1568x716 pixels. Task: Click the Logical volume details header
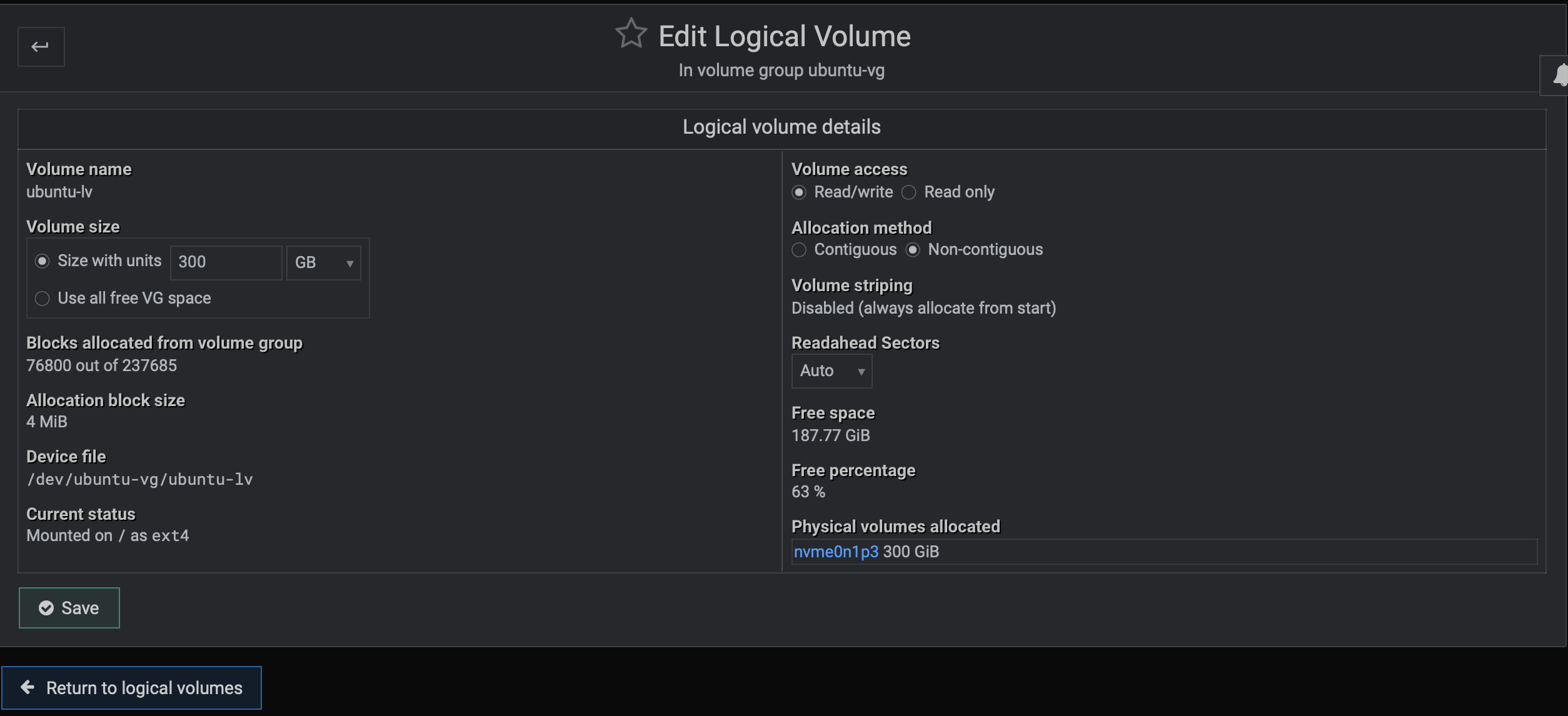781,127
